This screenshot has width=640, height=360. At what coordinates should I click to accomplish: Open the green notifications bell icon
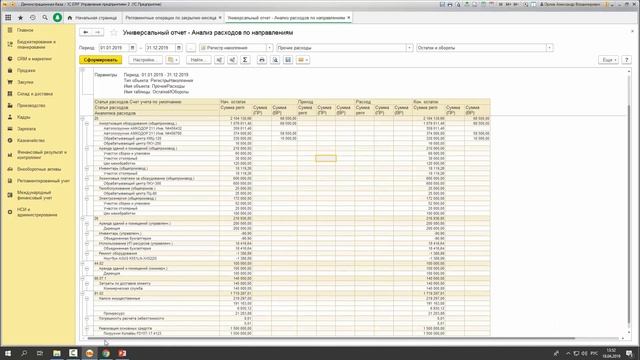[58, 18]
